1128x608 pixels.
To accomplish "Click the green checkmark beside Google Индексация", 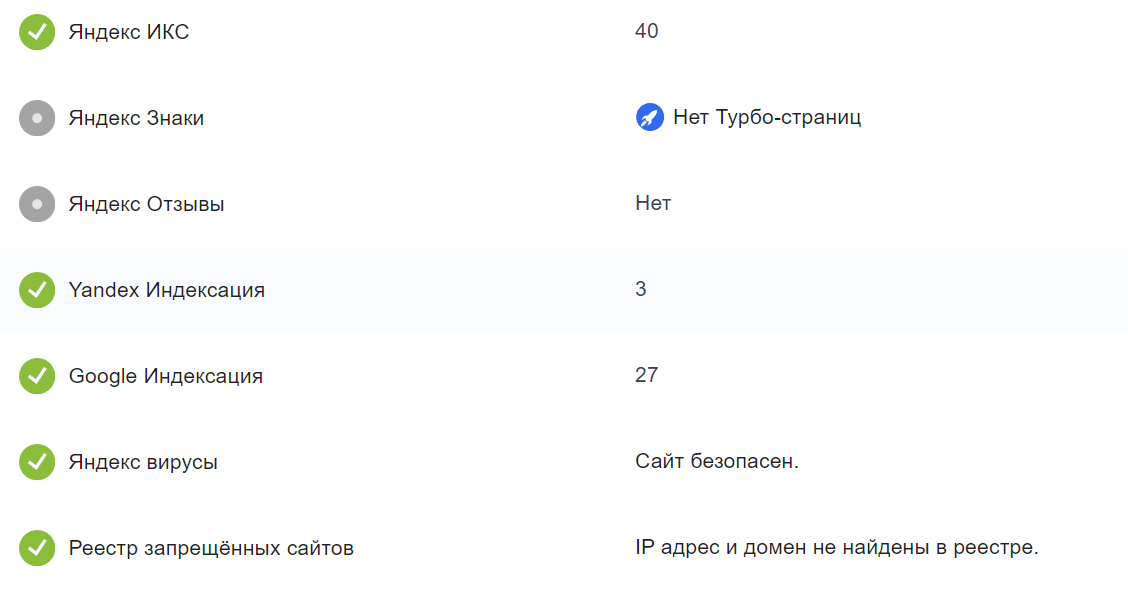I will point(37,376).
